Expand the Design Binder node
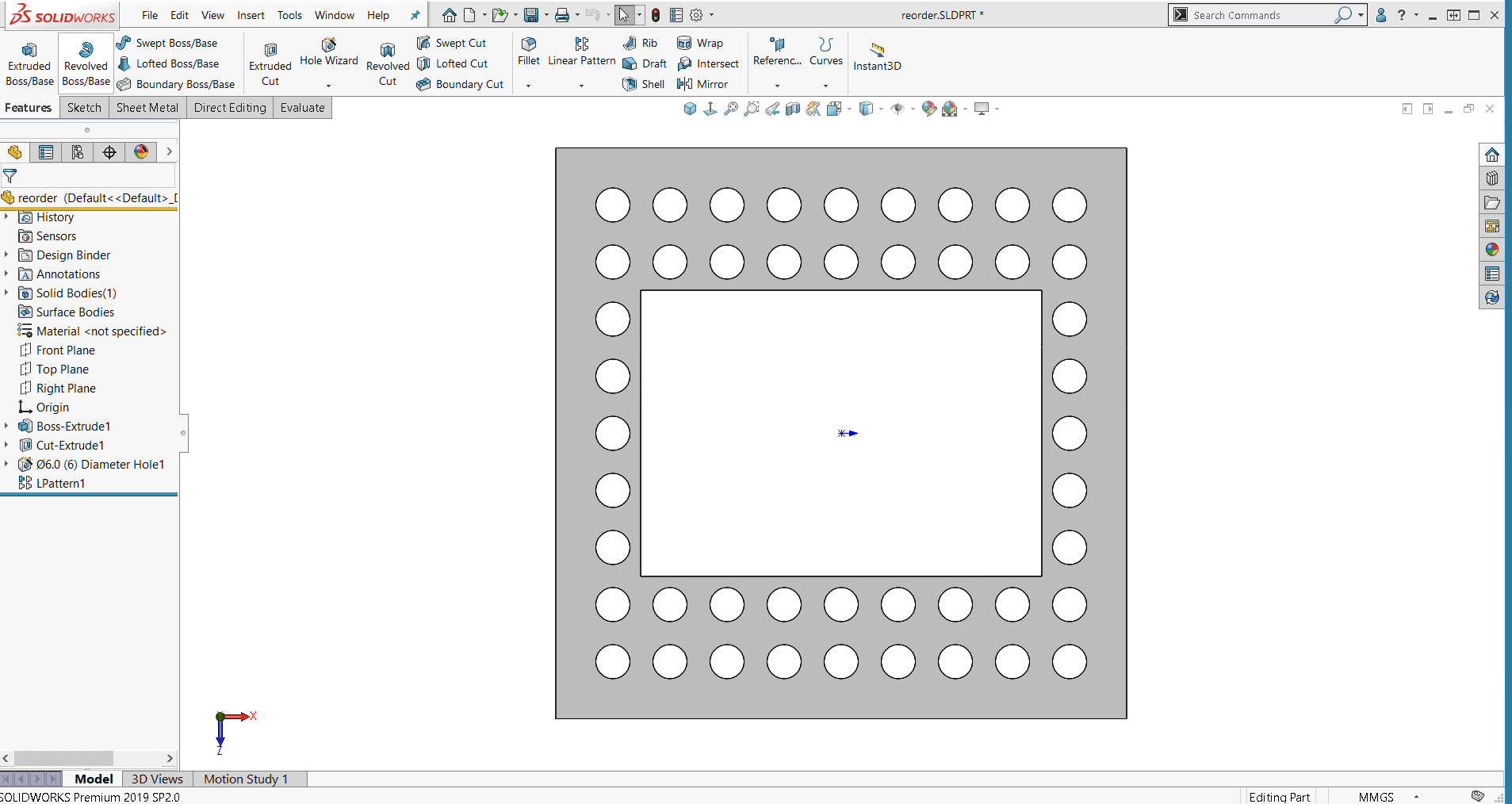 pos(6,255)
